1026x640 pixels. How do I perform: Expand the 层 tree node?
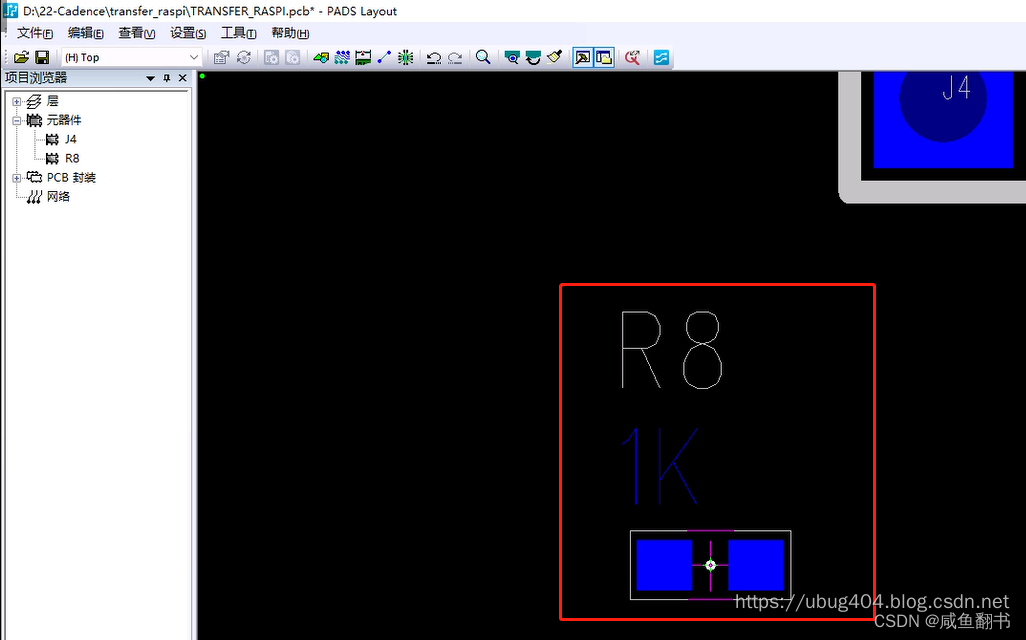tap(17, 101)
